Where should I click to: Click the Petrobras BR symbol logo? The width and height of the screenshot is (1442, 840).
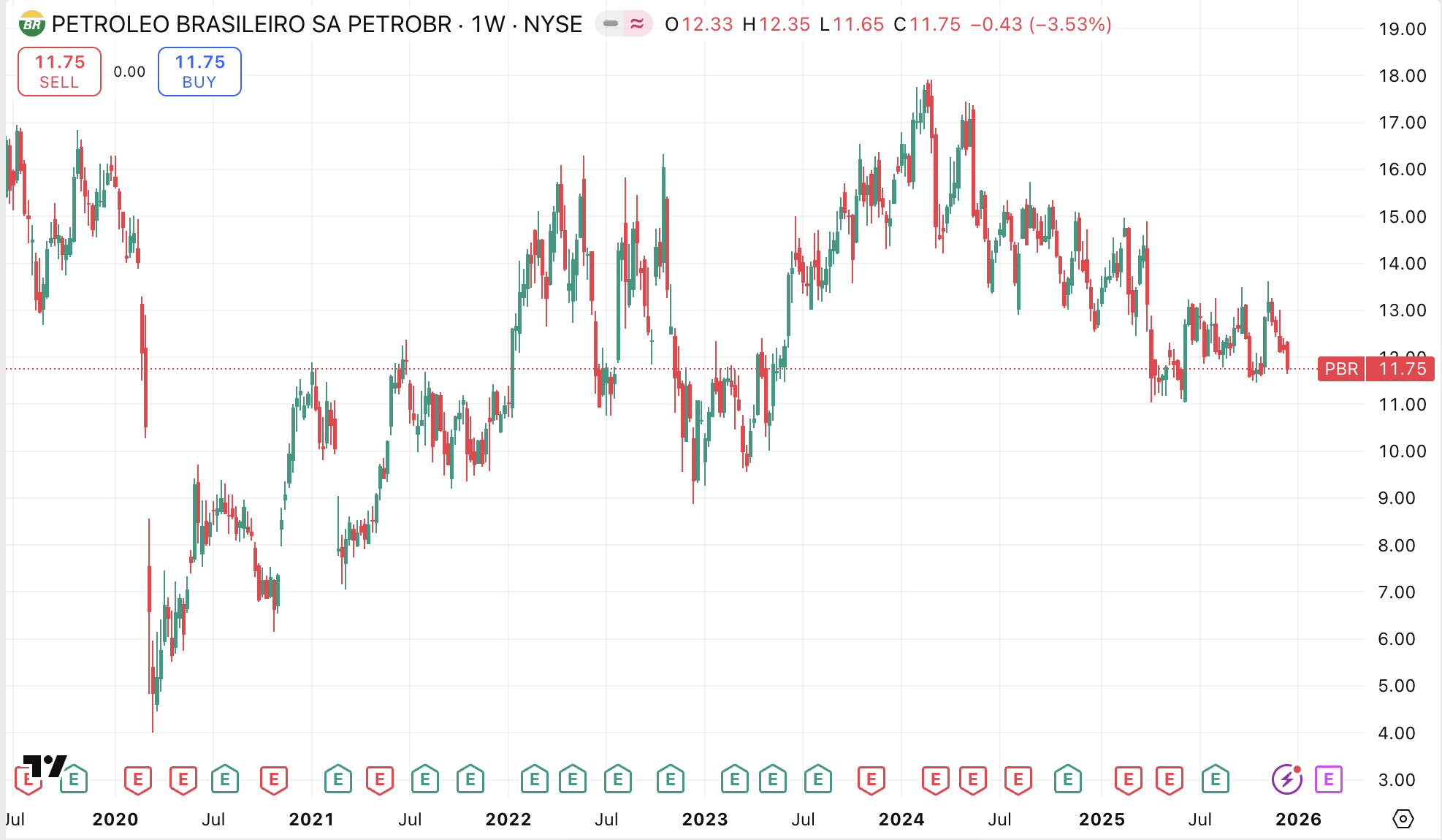tap(31, 24)
